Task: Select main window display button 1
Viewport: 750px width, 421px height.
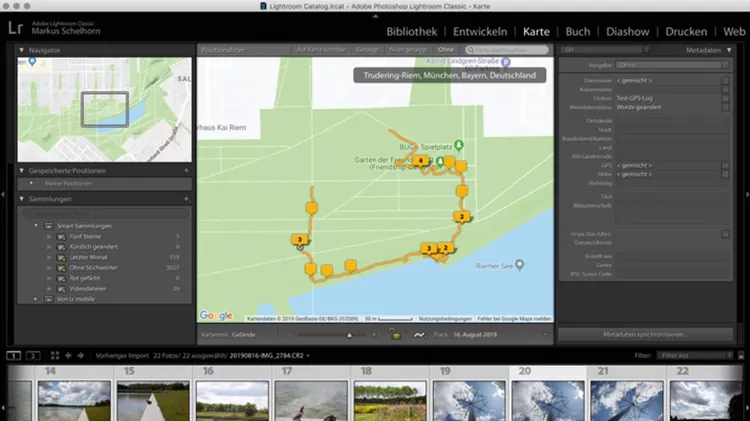Action: pyautogui.click(x=14, y=355)
